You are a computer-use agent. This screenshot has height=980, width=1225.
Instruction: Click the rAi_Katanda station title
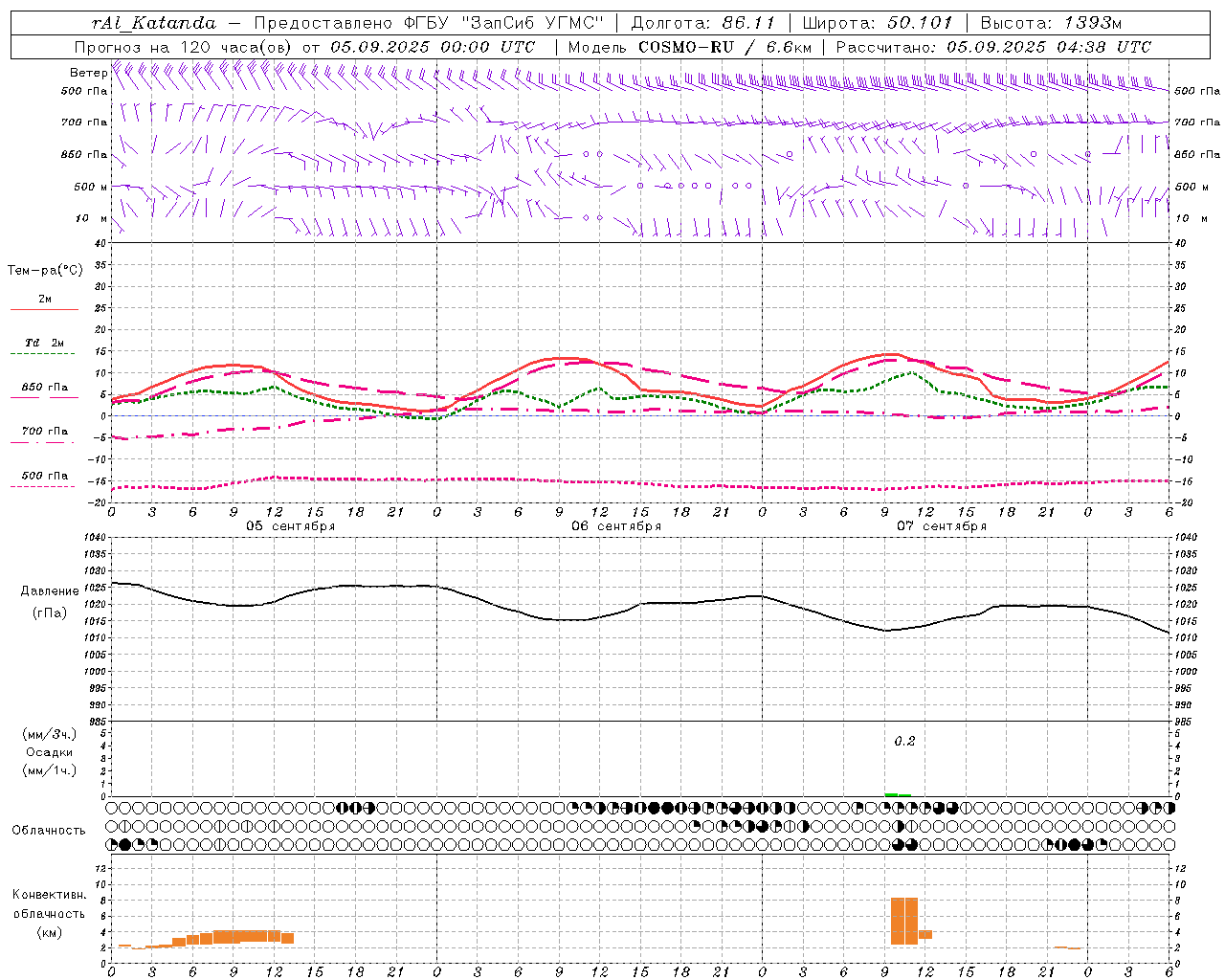coord(153,23)
